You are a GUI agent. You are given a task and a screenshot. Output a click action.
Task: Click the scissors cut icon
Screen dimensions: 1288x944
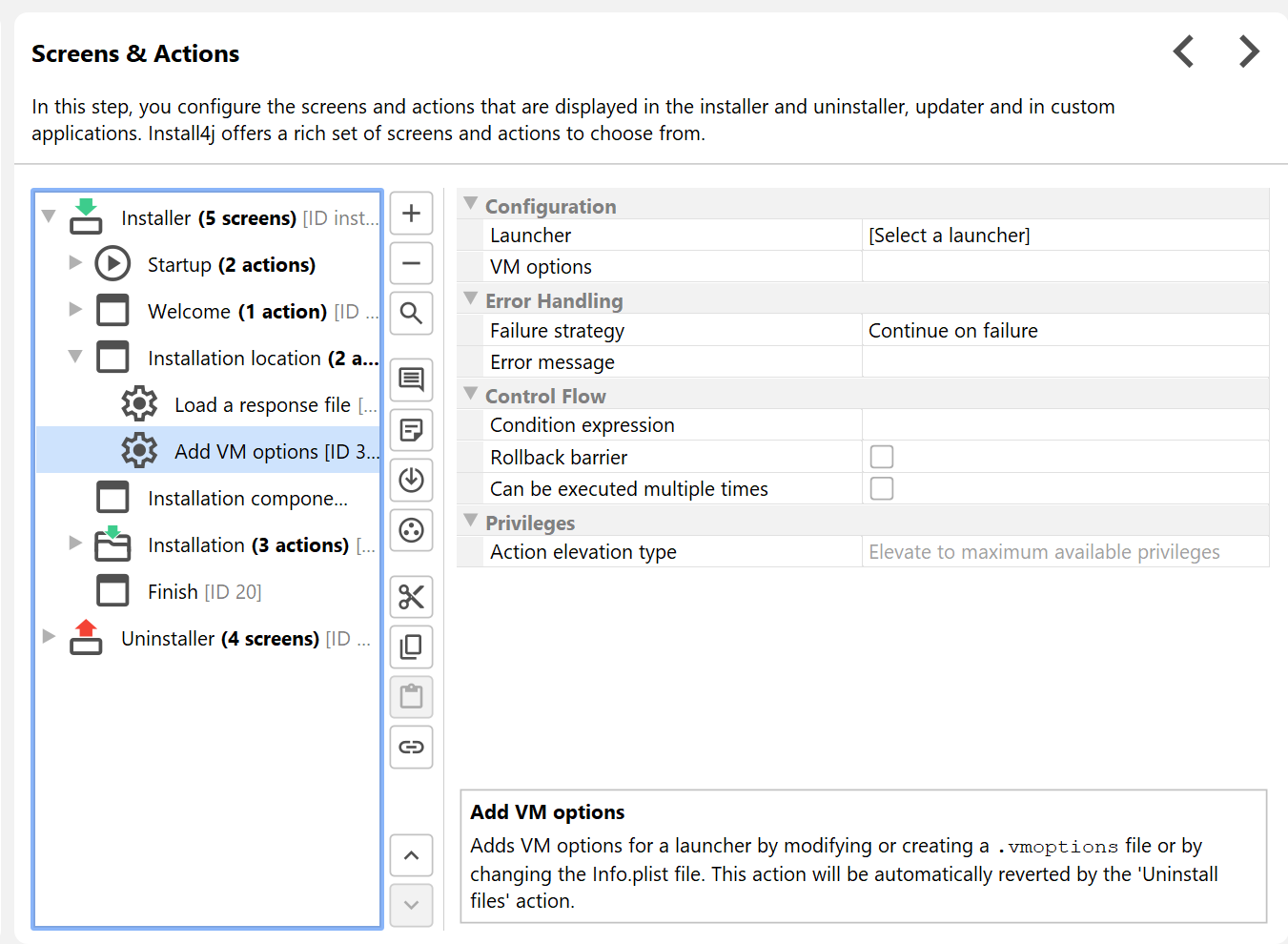tap(411, 597)
